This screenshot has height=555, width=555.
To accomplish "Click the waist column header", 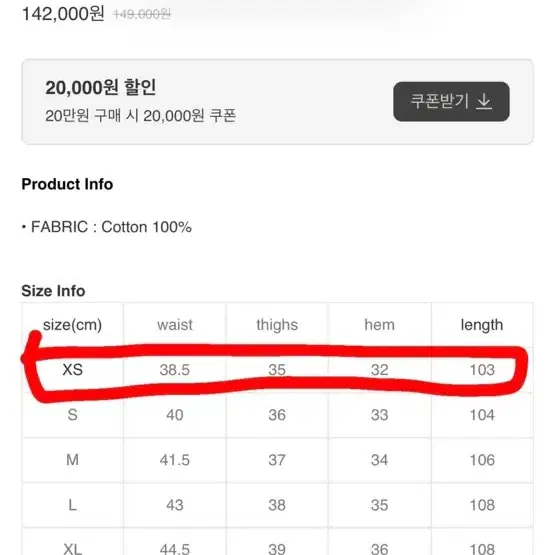I will point(175,325).
